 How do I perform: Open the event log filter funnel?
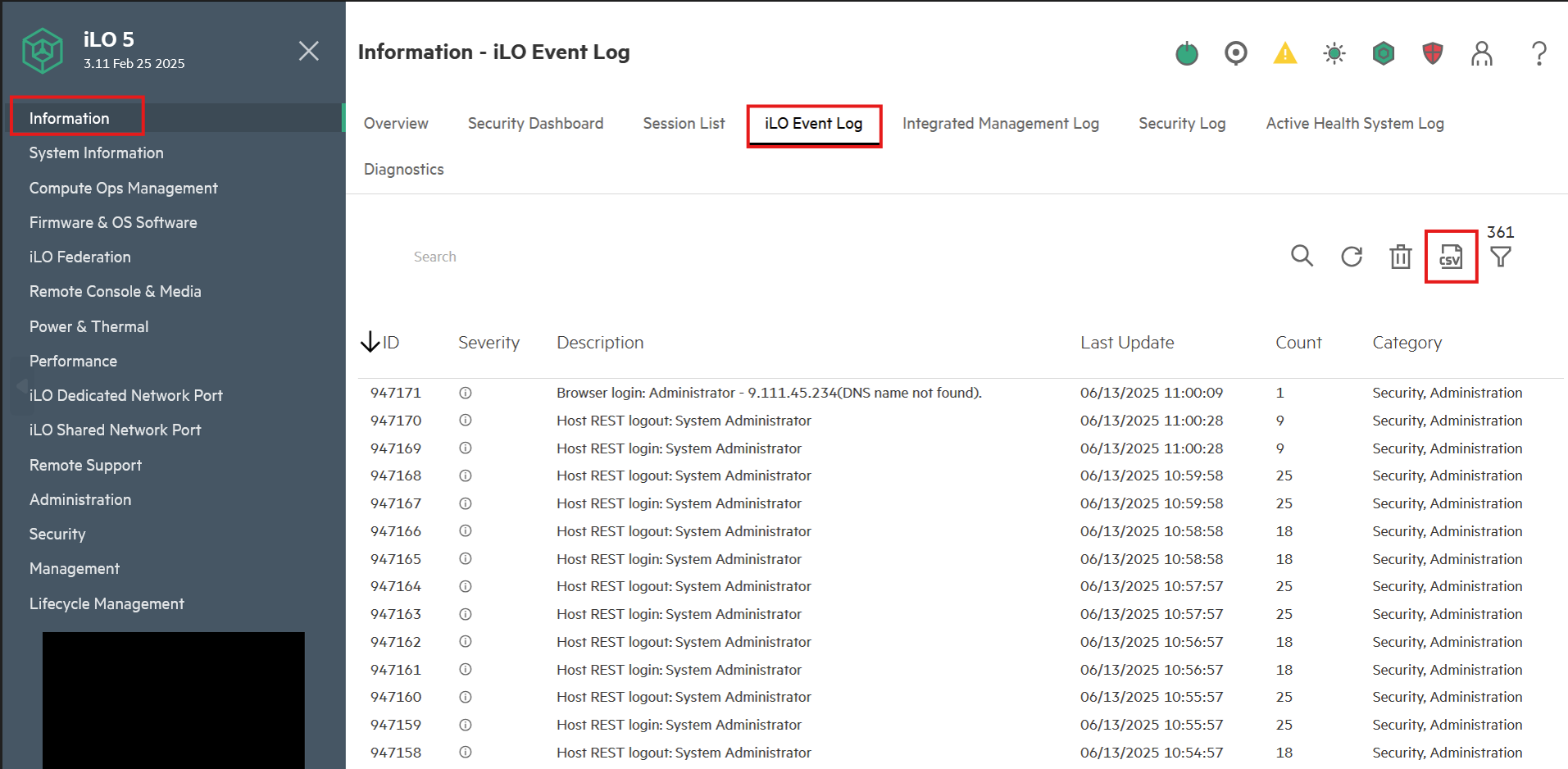pyautogui.click(x=1500, y=257)
